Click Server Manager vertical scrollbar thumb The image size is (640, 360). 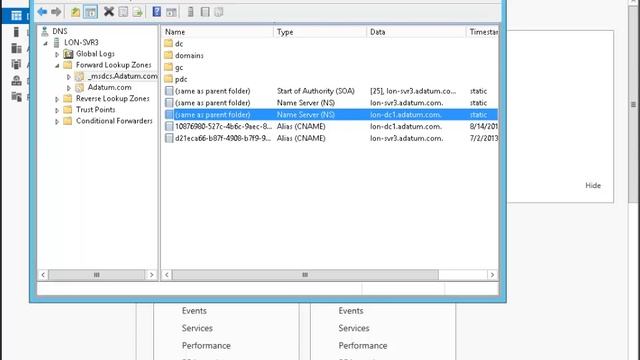(x=633, y=104)
